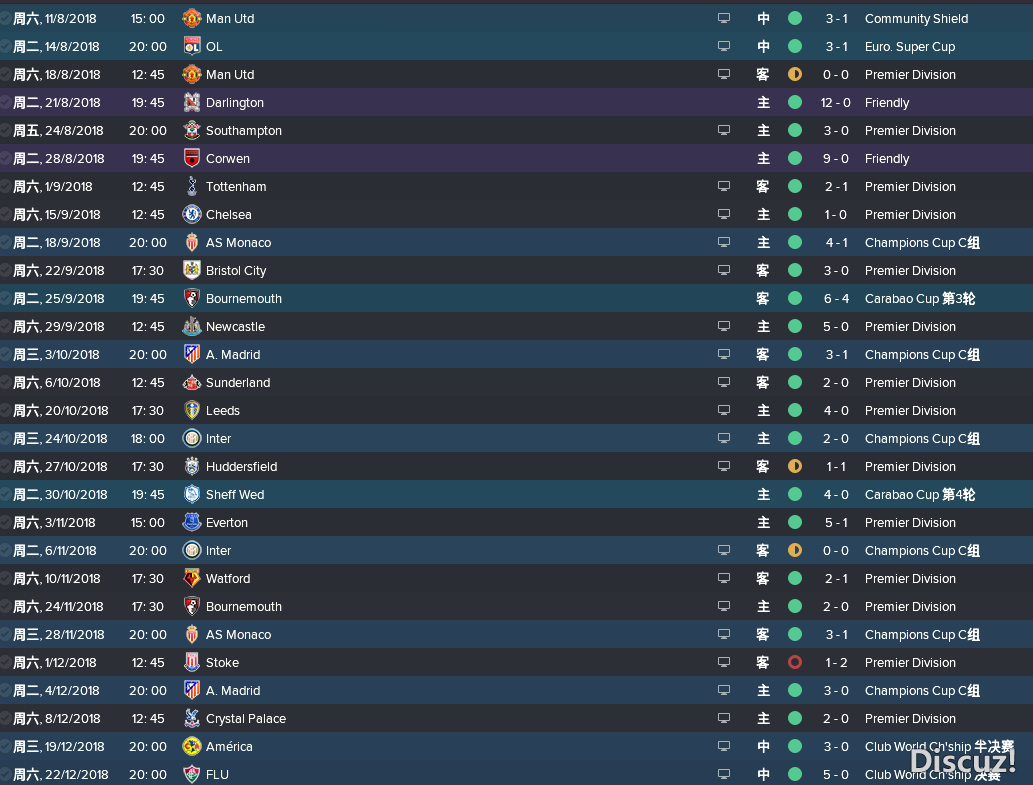Viewport: 1033px width, 785px height.
Task: Toggle the checkmark beside 1/12/2018 fixture
Action: tap(5, 663)
